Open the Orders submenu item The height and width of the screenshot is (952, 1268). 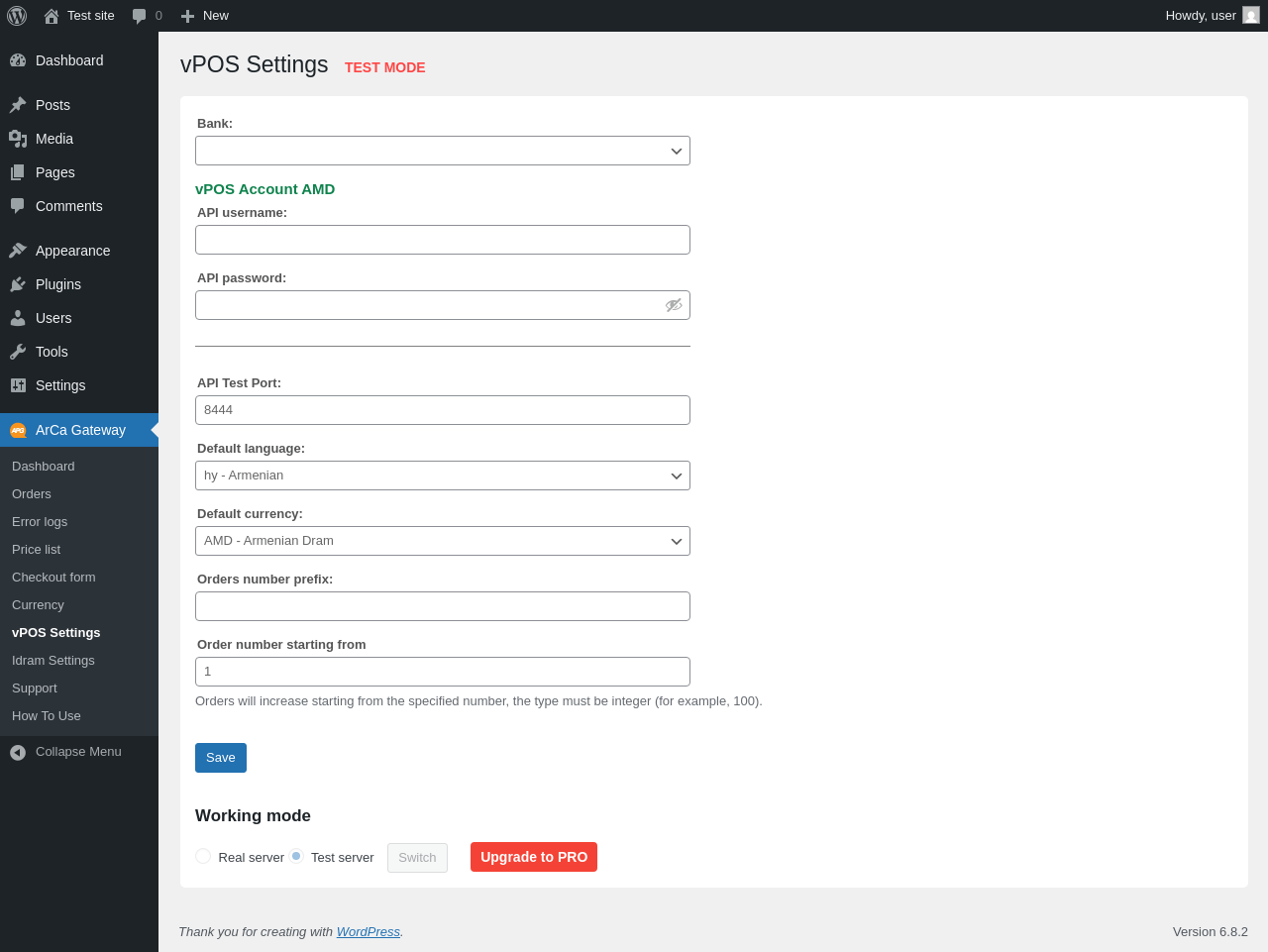click(32, 494)
